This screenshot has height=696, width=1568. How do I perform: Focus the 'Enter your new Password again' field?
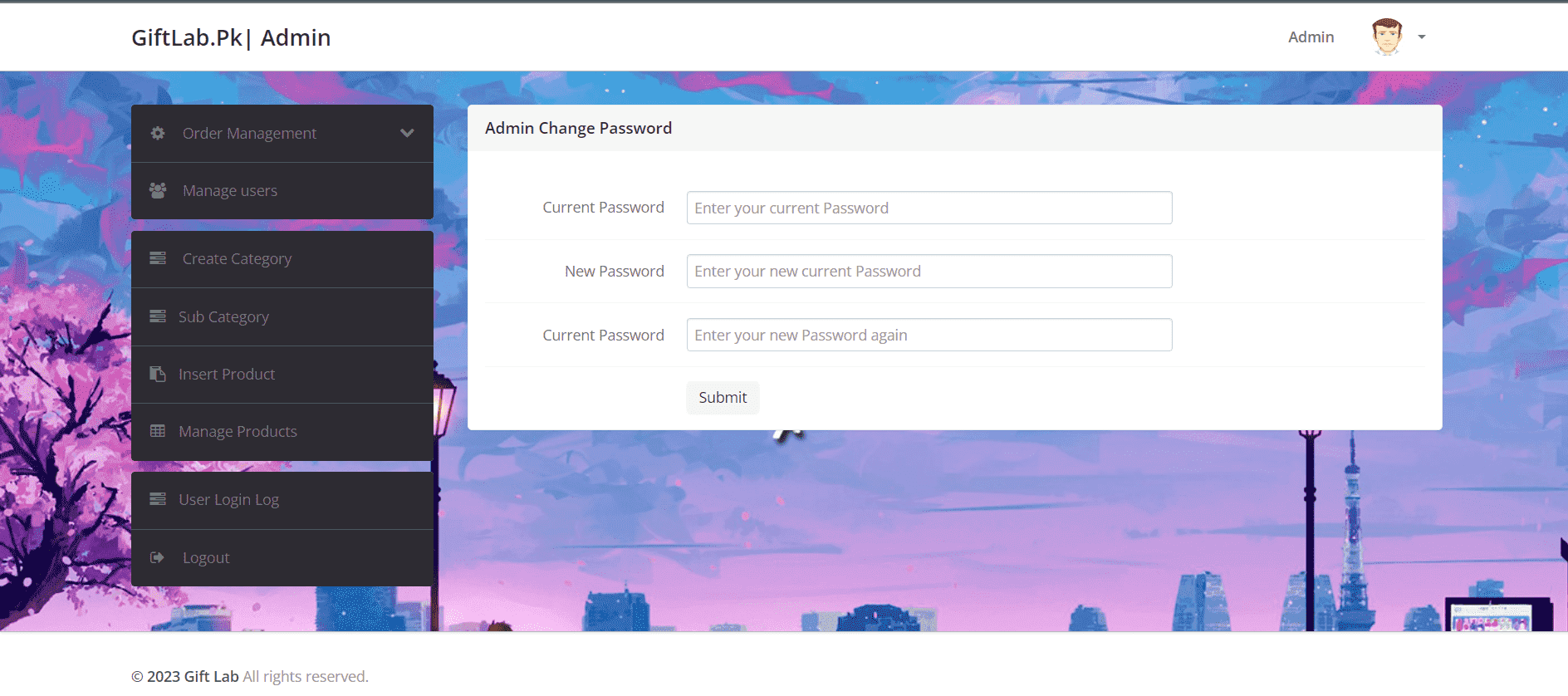pos(929,335)
